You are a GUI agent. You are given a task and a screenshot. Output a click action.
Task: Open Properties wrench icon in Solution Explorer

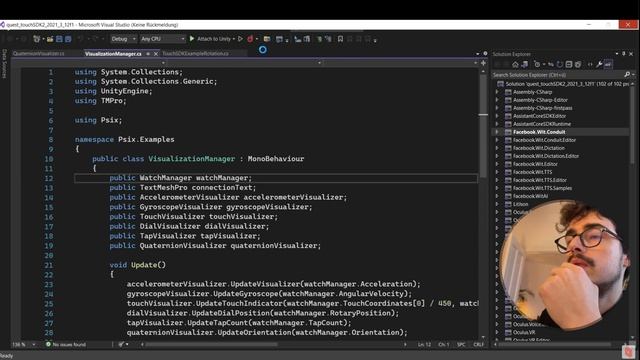[x=599, y=64]
